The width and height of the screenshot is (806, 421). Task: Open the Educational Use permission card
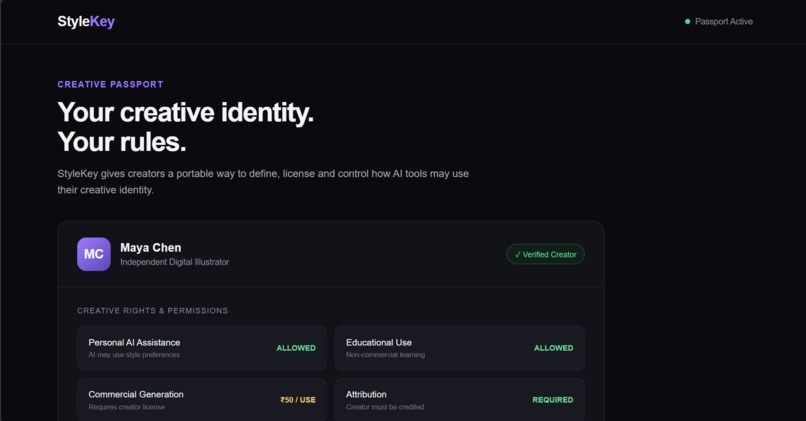tap(460, 348)
